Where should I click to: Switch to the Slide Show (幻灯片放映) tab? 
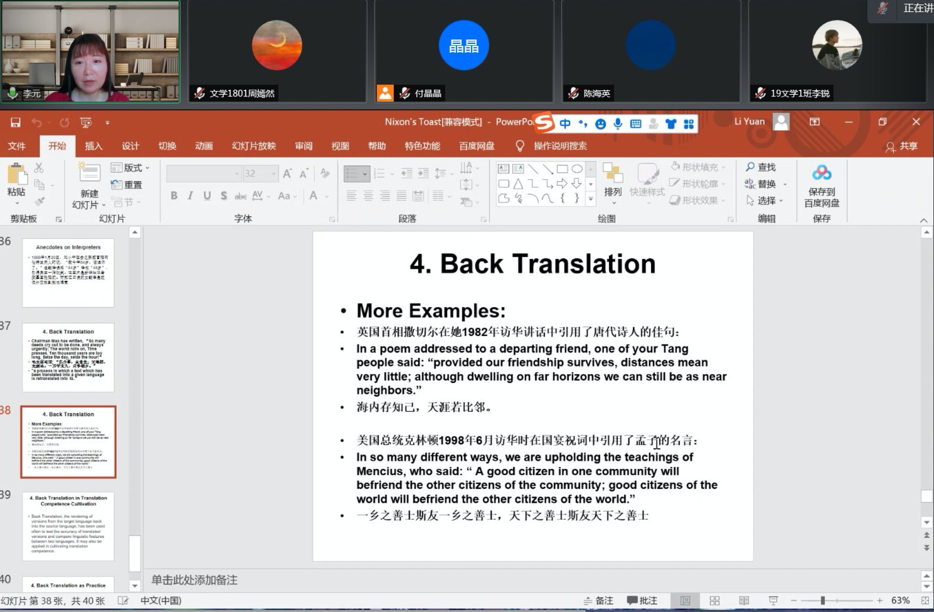coord(253,146)
